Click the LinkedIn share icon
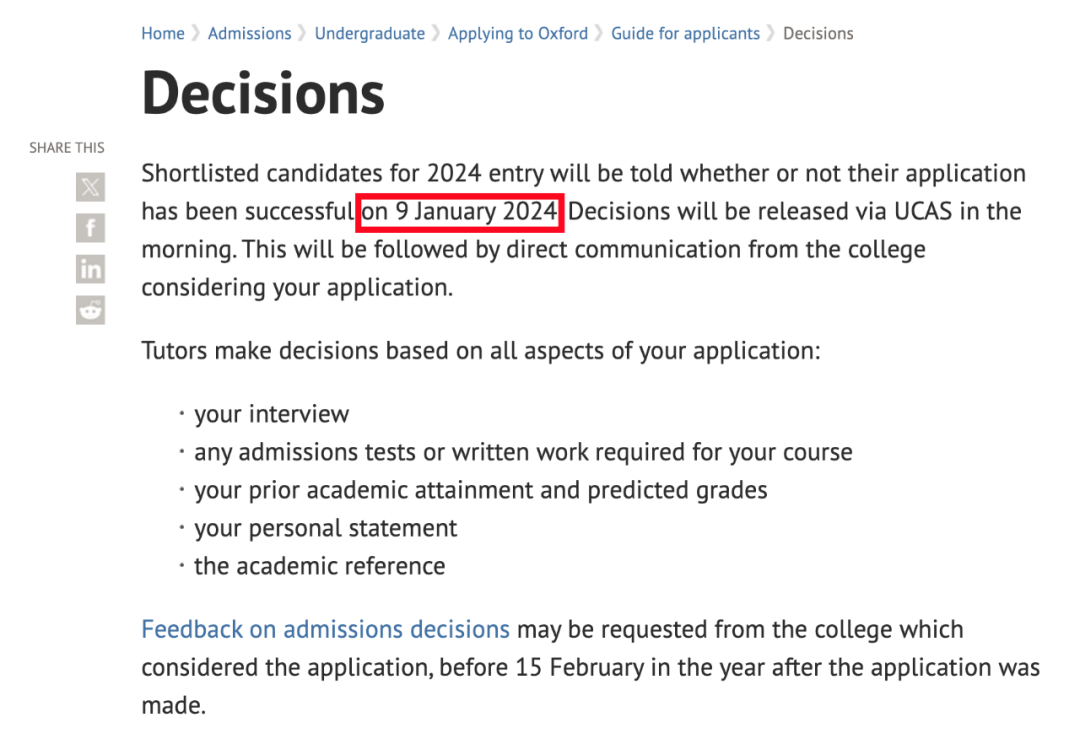This screenshot has width=1080, height=739. pyautogui.click(x=90, y=269)
